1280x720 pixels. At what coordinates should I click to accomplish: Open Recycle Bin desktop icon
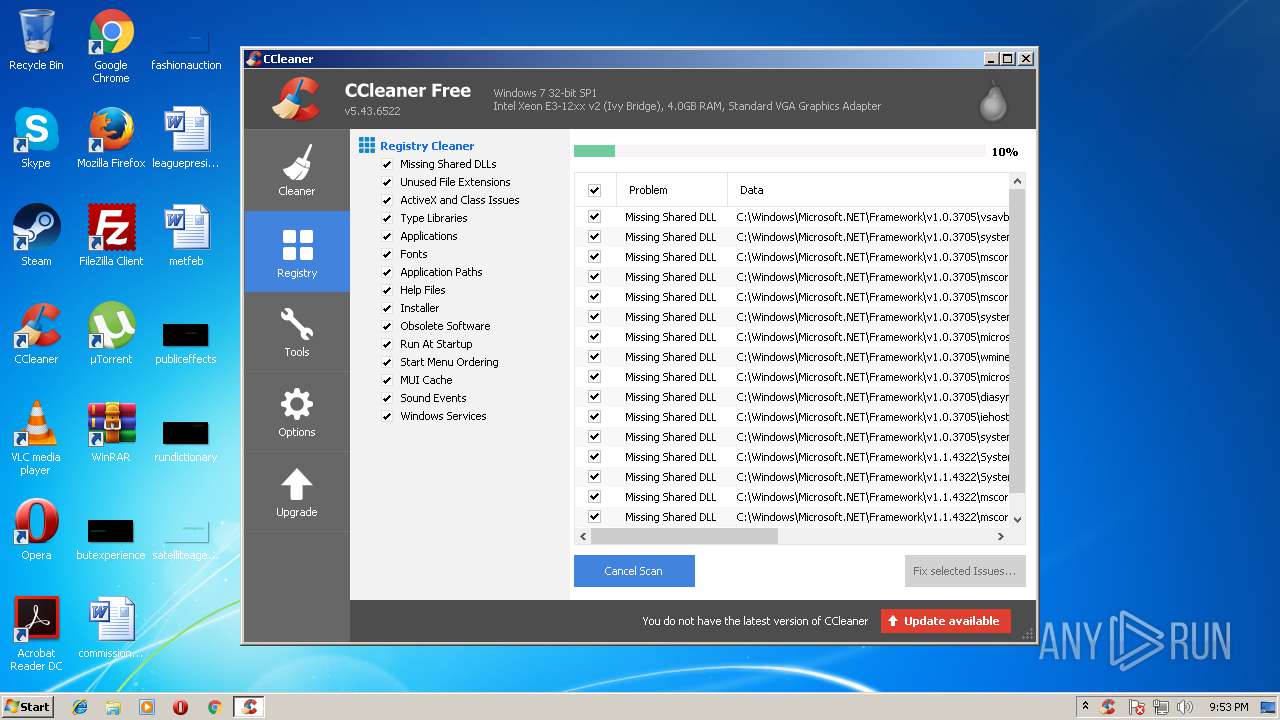coord(36,40)
